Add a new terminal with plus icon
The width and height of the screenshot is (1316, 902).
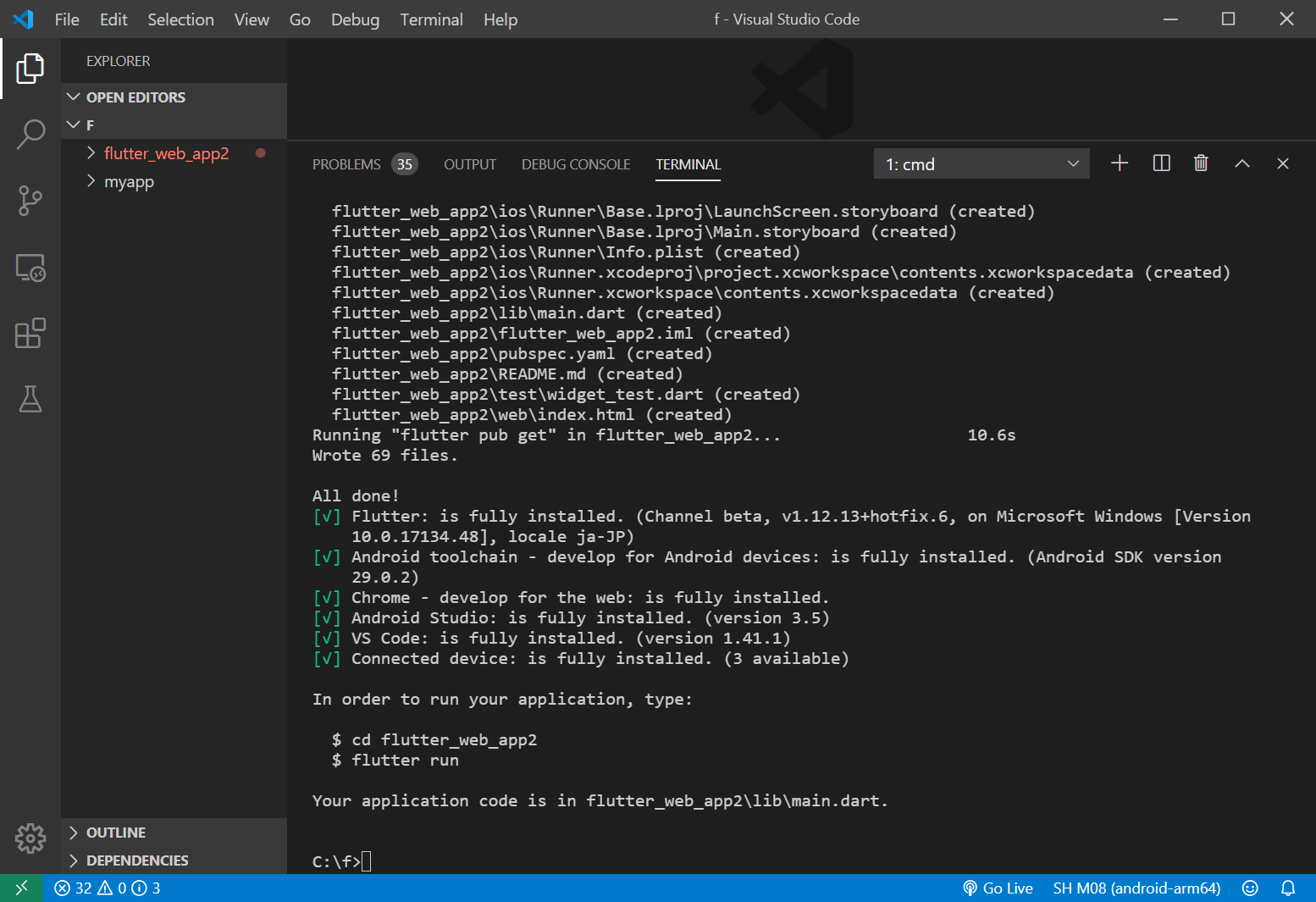[1120, 163]
